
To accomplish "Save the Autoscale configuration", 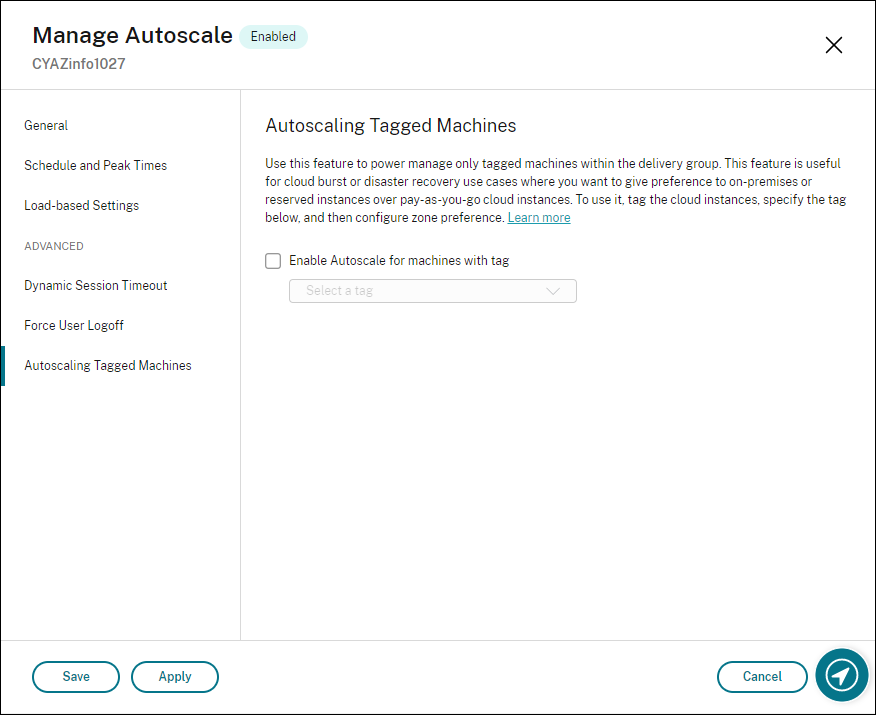I will coord(75,677).
